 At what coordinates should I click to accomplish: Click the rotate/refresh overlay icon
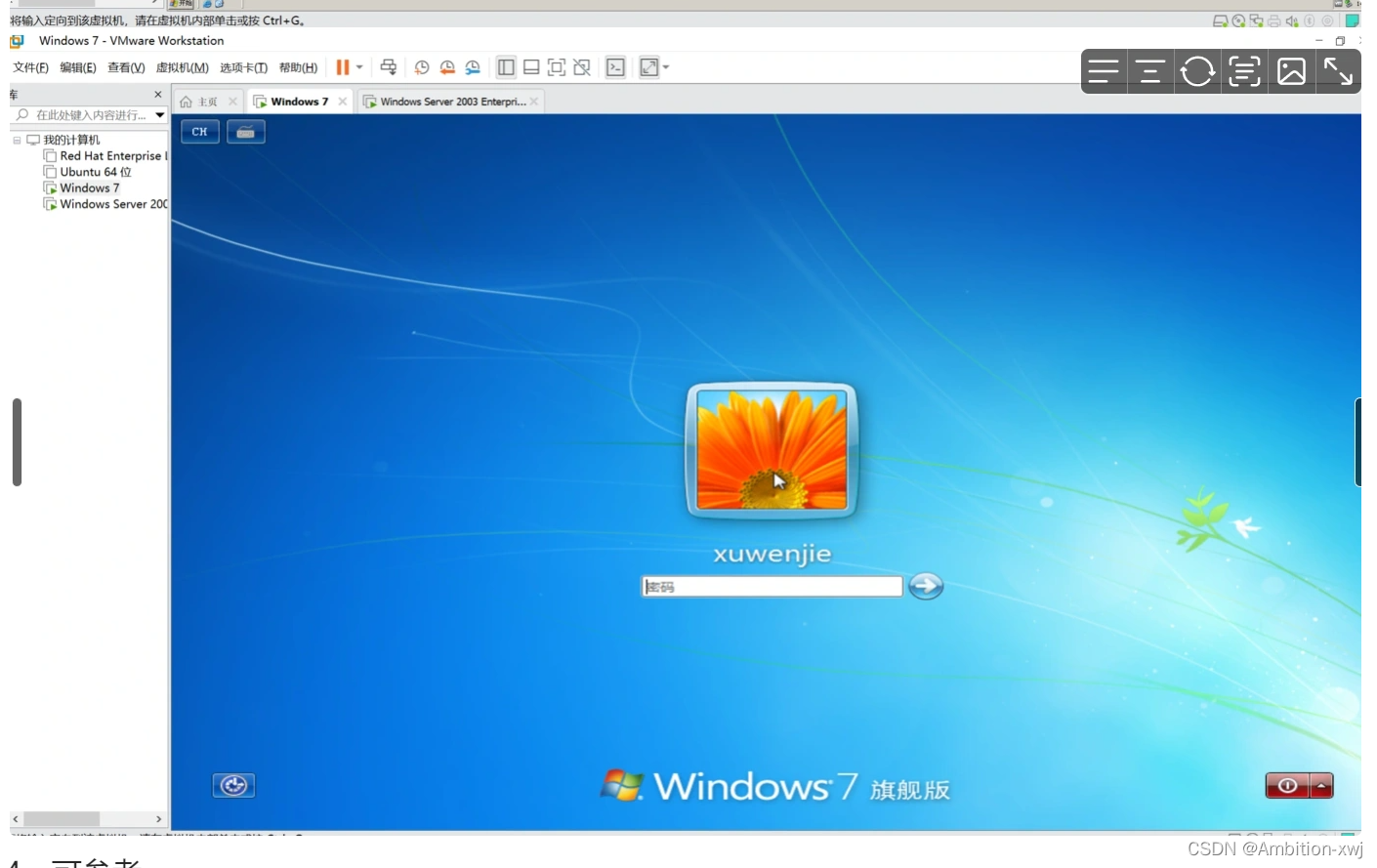click(x=1197, y=71)
